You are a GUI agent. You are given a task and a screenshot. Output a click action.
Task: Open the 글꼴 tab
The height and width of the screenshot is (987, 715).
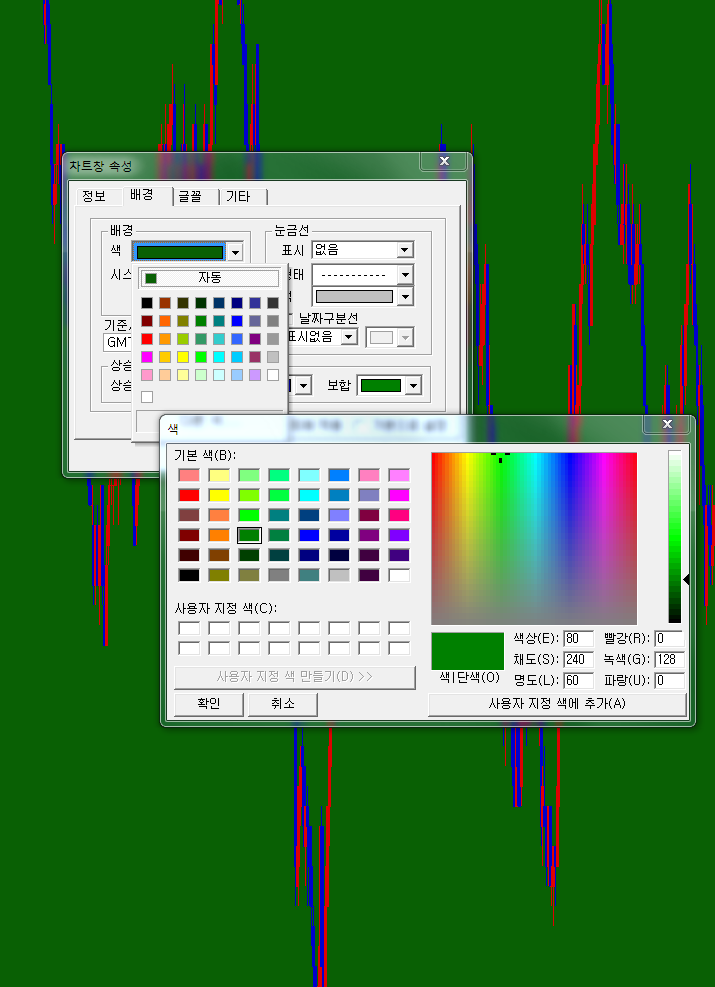pyautogui.click(x=190, y=197)
